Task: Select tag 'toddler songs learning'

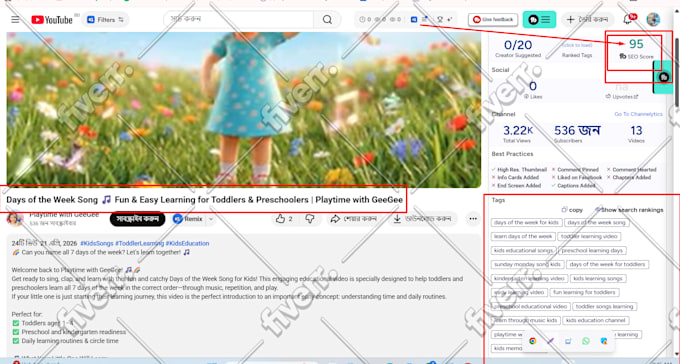Action: [604, 306]
